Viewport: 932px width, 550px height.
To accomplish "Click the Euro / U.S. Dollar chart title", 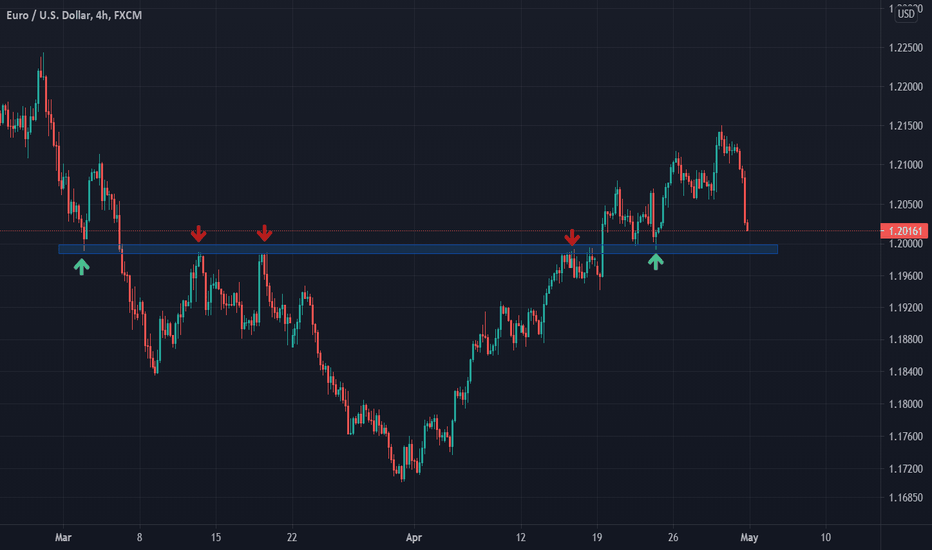I will (x=74, y=15).
